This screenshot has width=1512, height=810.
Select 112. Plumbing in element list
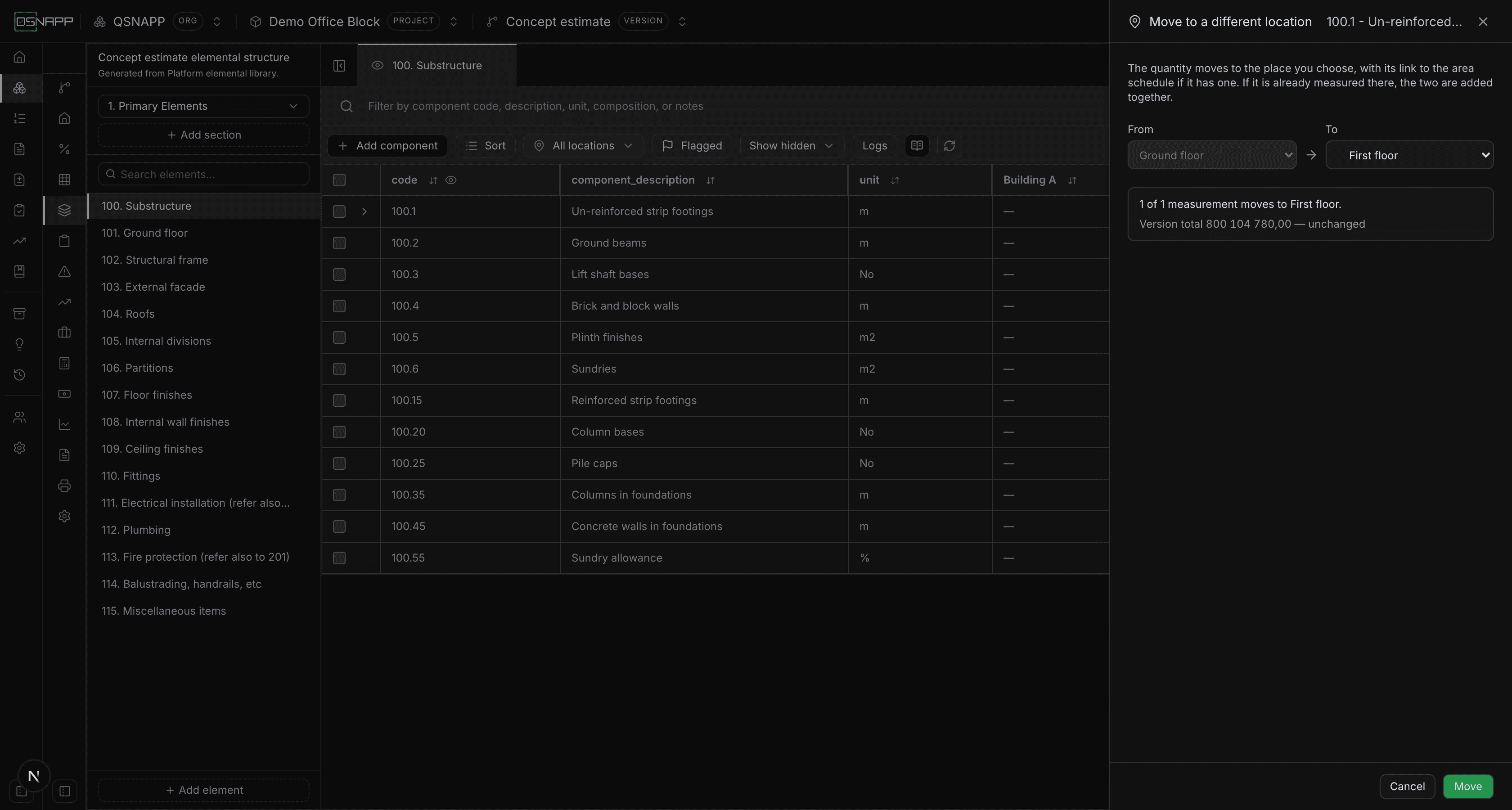tap(203, 530)
